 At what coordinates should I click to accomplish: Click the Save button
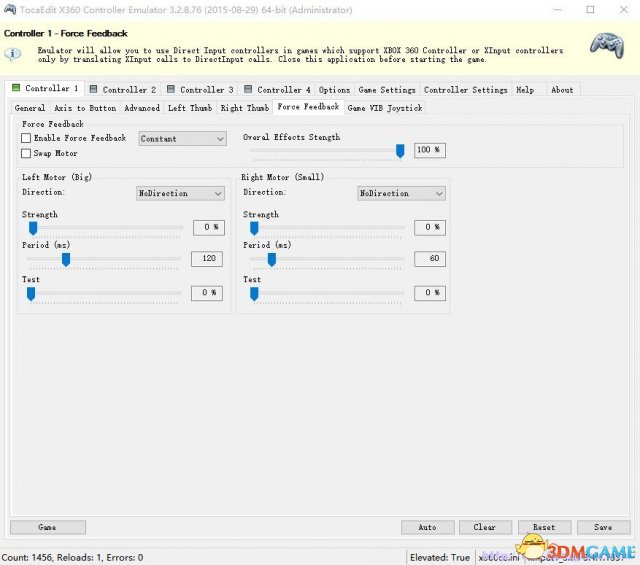[x=603, y=527]
